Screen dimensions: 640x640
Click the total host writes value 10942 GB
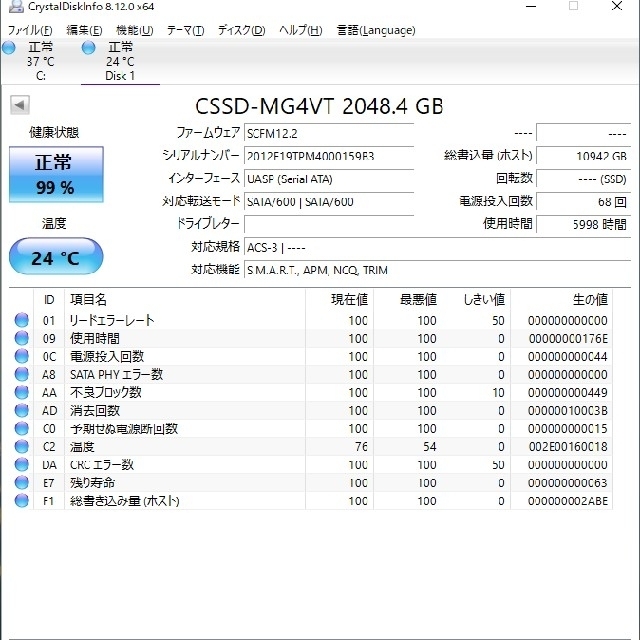pos(583,156)
